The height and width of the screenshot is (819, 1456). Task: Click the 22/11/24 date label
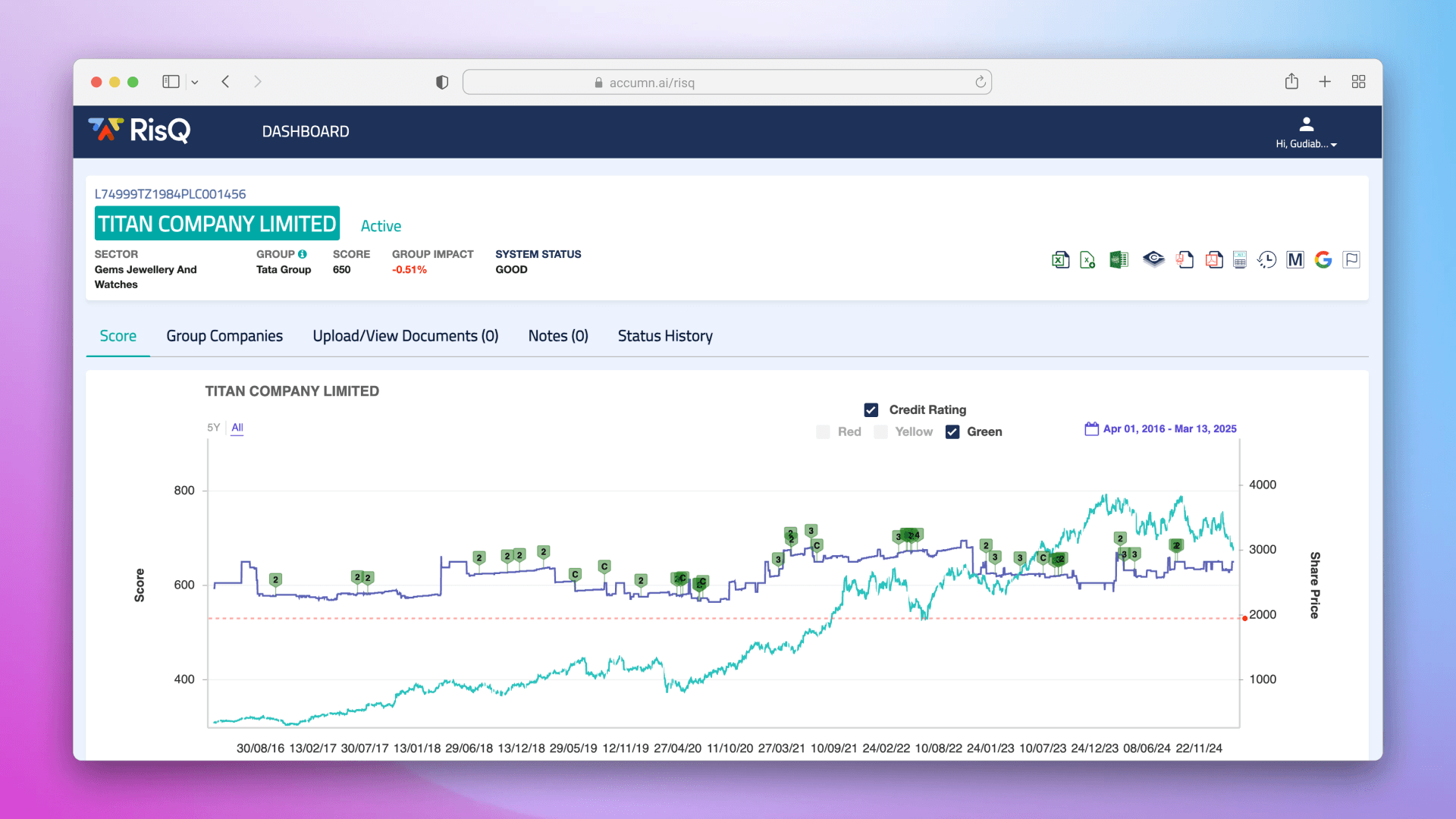click(x=1199, y=748)
